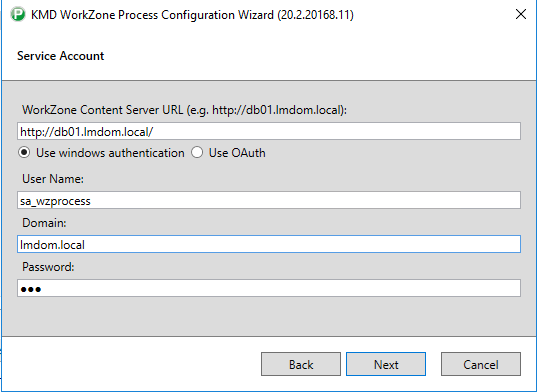The width and height of the screenshot is (537, 392).
Task: Click the 'User Name:' label
Action: click(x=53, y=179)
